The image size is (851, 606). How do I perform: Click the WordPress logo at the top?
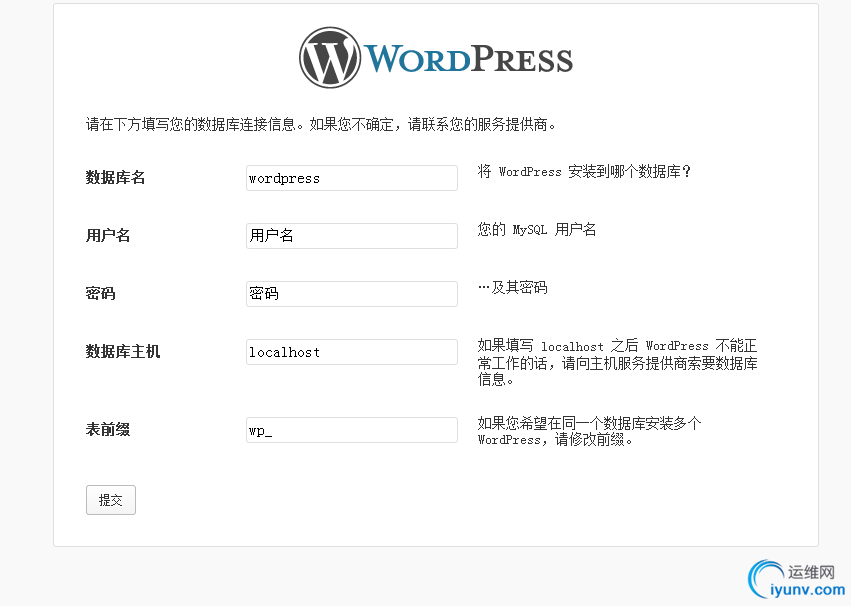(x=436, y=58)
